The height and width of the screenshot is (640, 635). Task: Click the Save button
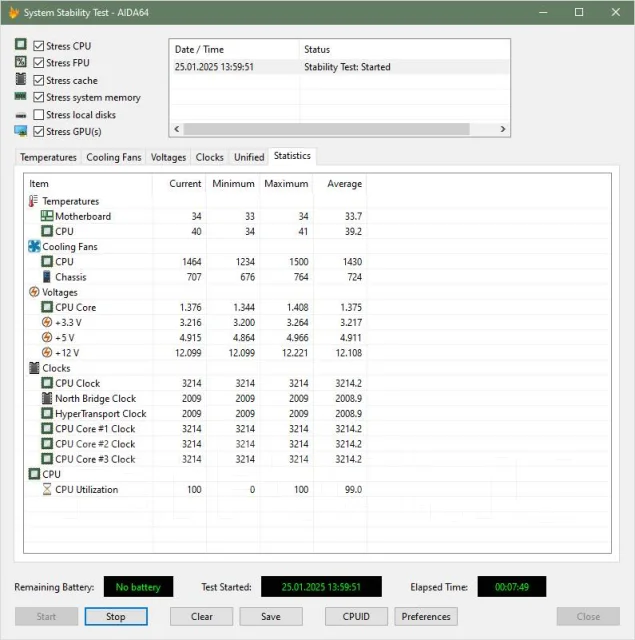[271, 616]
